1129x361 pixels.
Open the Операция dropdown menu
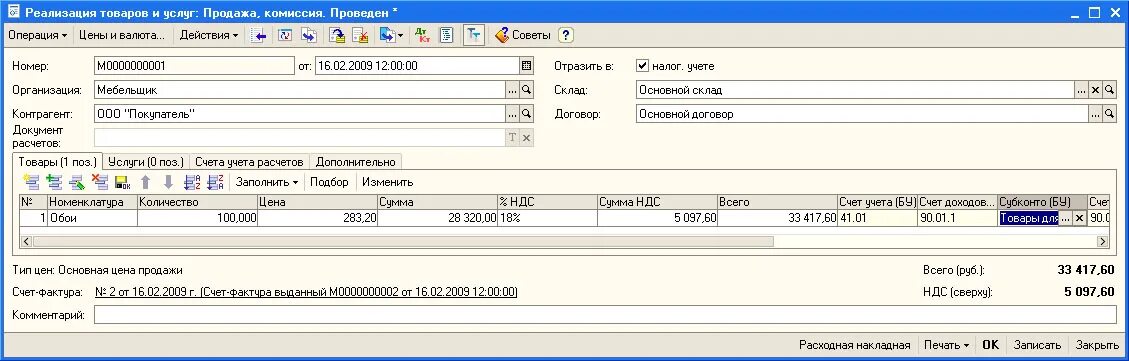coord(37,35)
